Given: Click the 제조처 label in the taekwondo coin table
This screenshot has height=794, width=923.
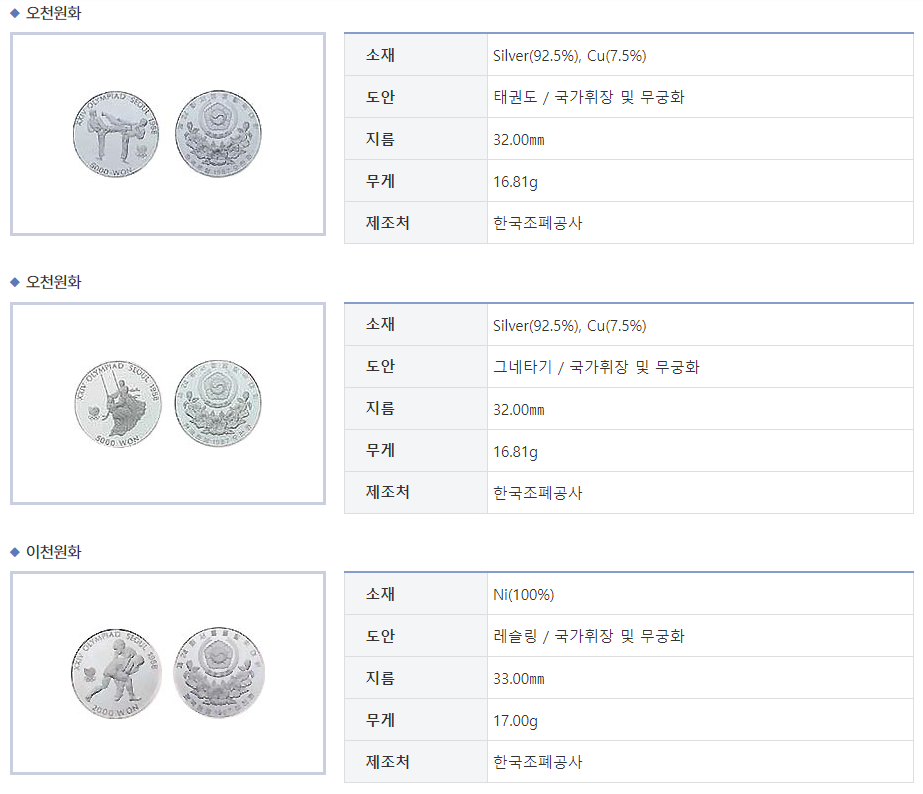Looking at the screenshot, I should pos(388,222).
